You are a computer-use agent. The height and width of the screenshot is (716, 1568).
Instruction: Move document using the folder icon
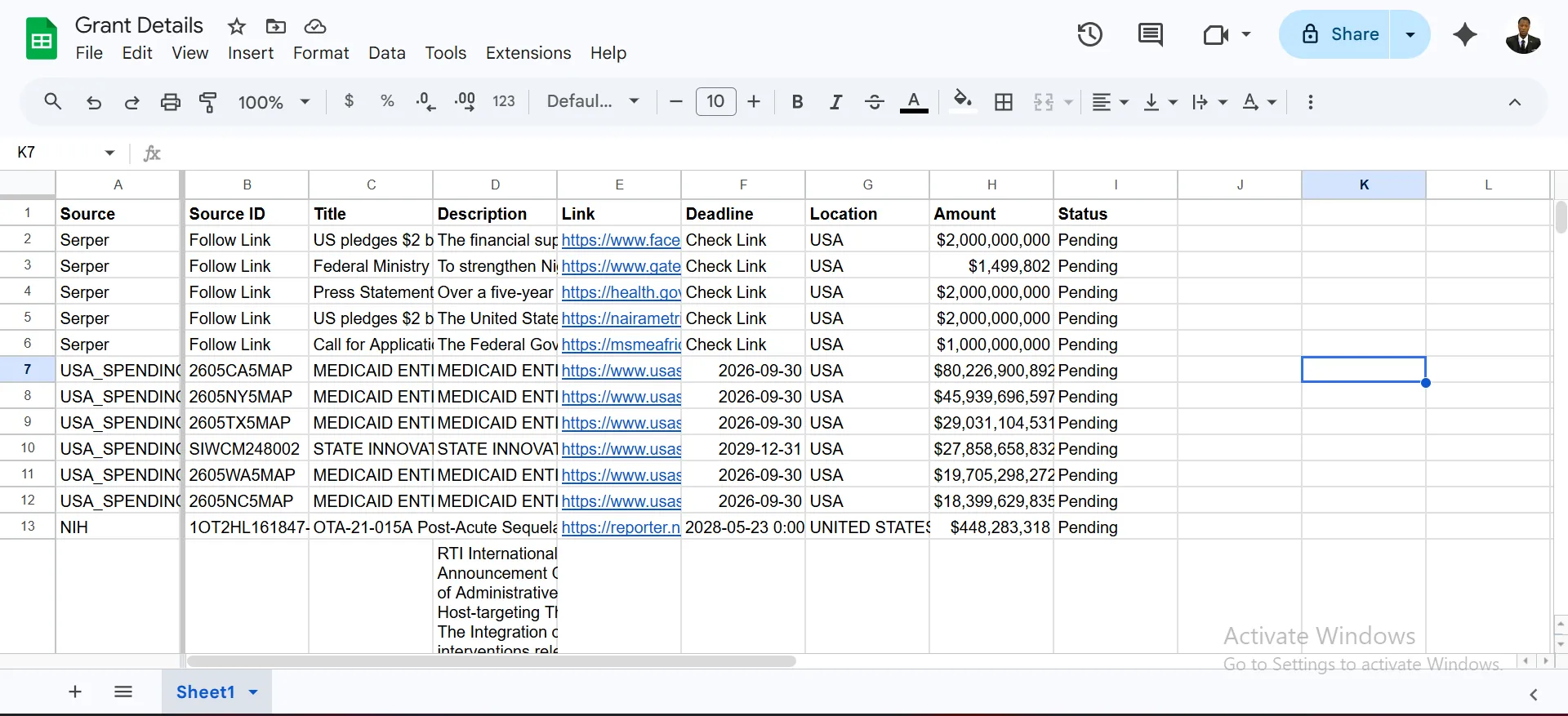click(x=276, y=26)
